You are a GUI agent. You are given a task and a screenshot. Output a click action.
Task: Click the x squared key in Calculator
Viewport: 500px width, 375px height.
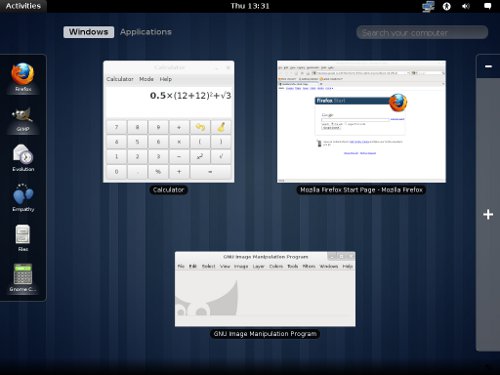pyautogui.click(x=200, y=157)
